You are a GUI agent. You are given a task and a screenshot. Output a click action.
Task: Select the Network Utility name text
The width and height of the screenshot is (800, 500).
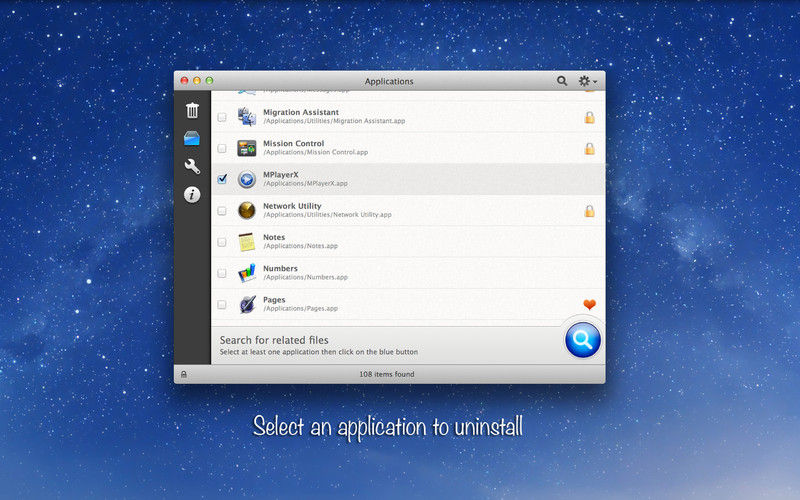point(292,206)
